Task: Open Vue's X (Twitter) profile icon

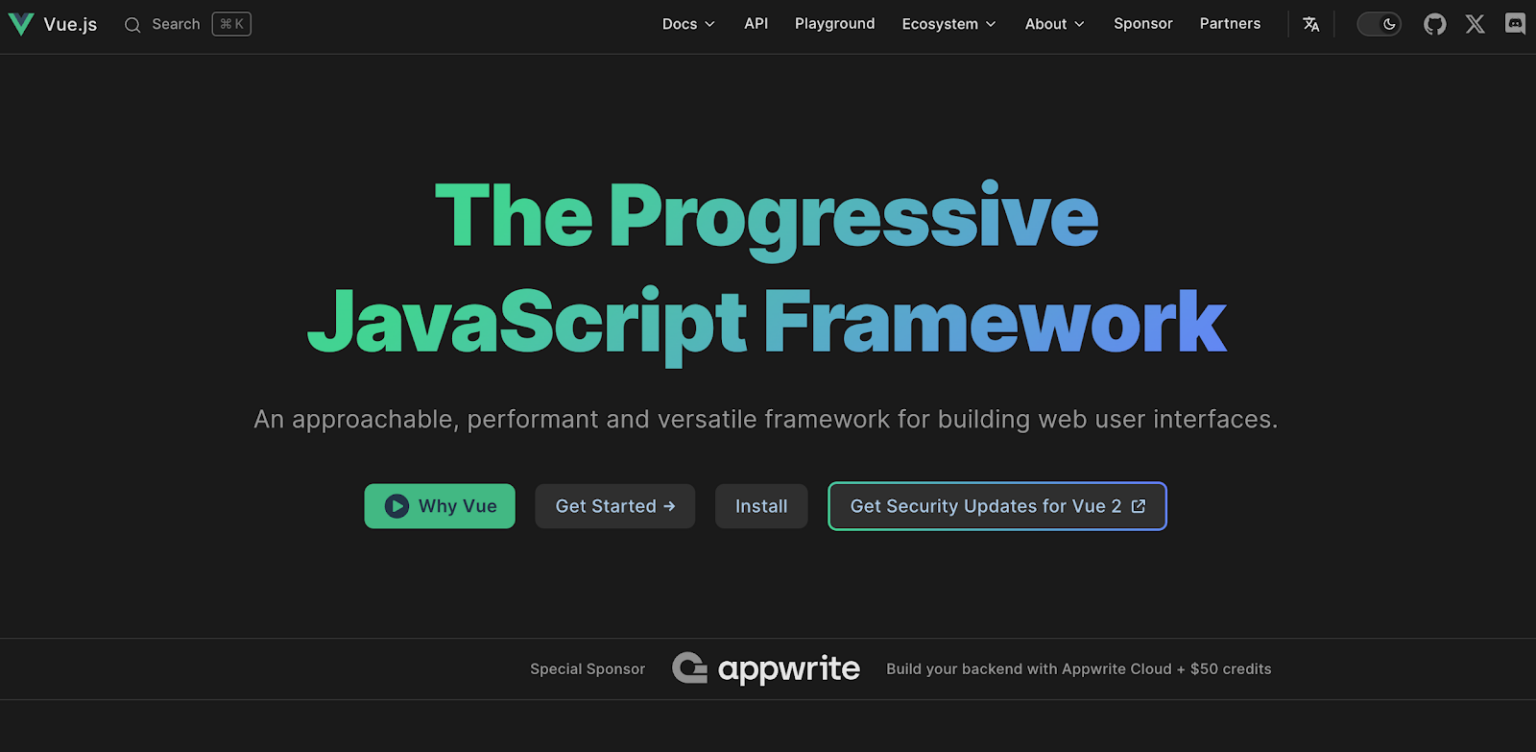Action: (1475, 23)
